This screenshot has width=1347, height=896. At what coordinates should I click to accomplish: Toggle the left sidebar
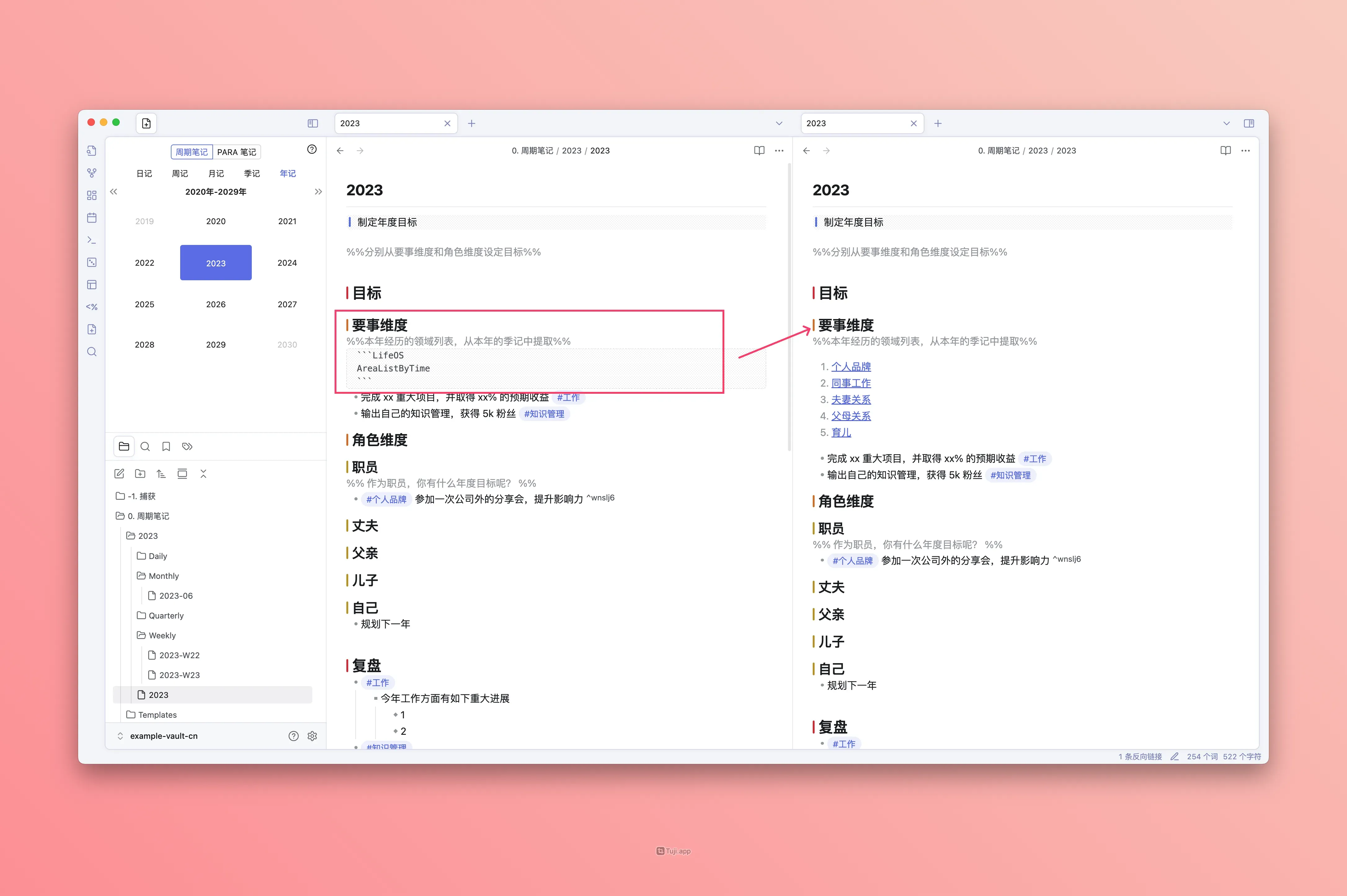(313, 123)
